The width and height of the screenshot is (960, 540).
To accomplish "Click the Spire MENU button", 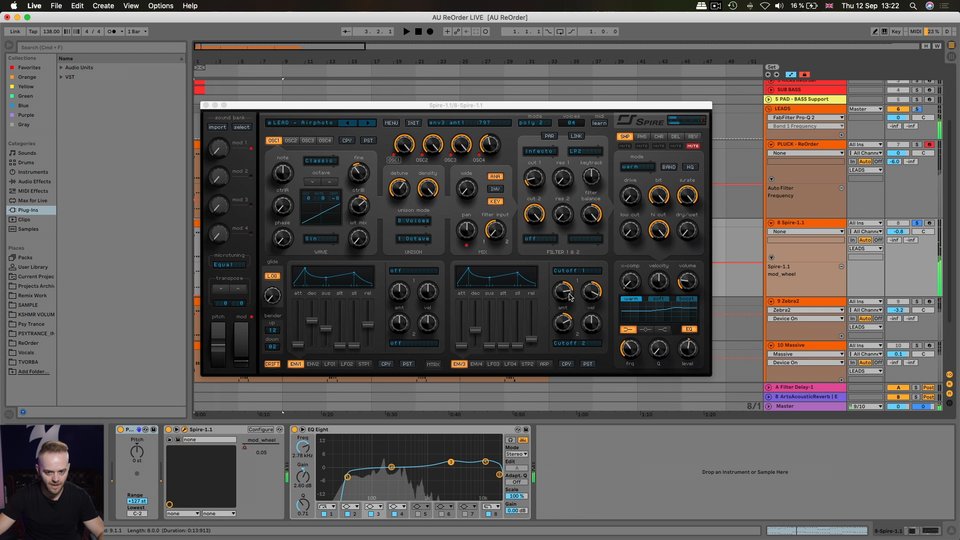I will (x=391, y=123).
